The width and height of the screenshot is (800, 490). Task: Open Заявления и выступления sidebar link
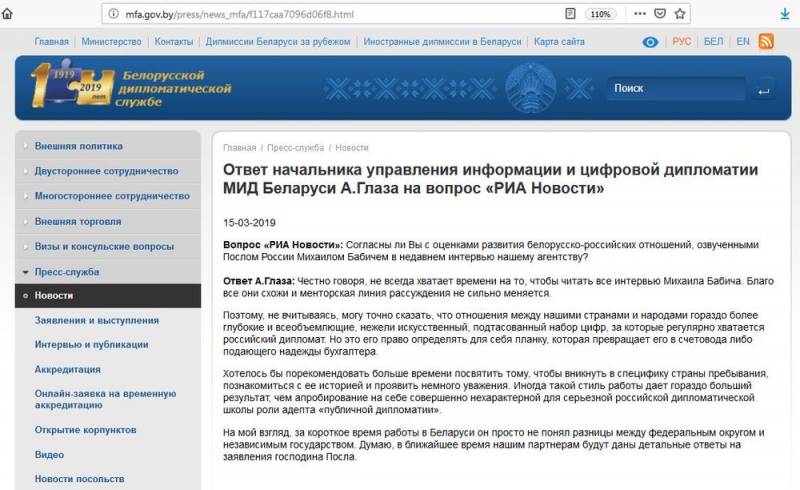click(x=97, y=321)
